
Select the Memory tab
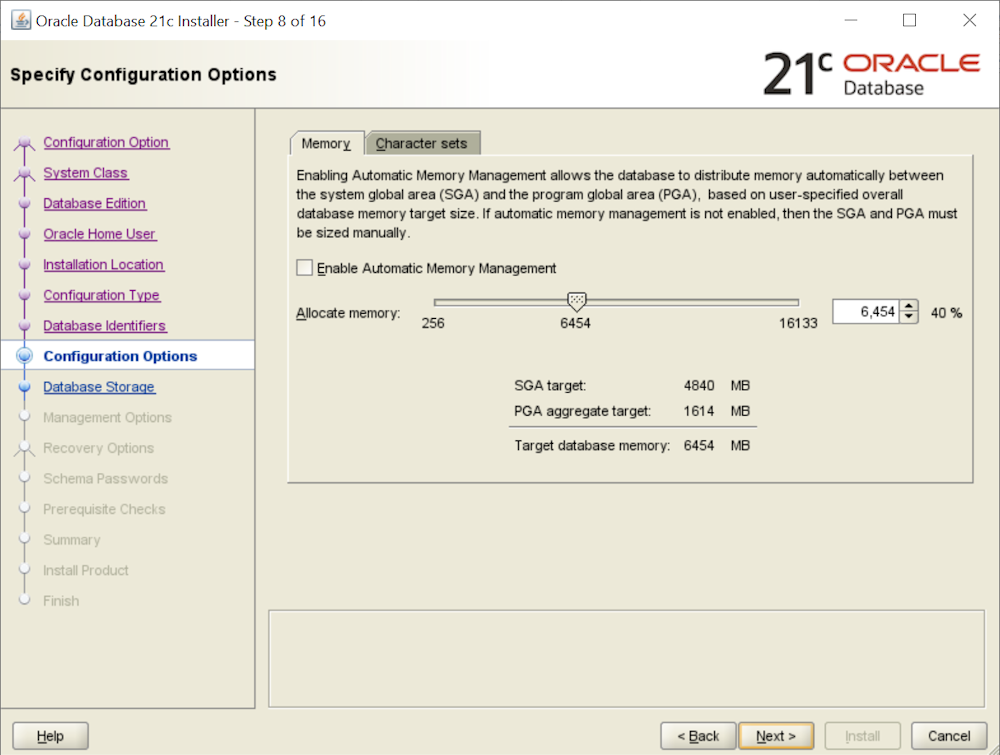326,143
